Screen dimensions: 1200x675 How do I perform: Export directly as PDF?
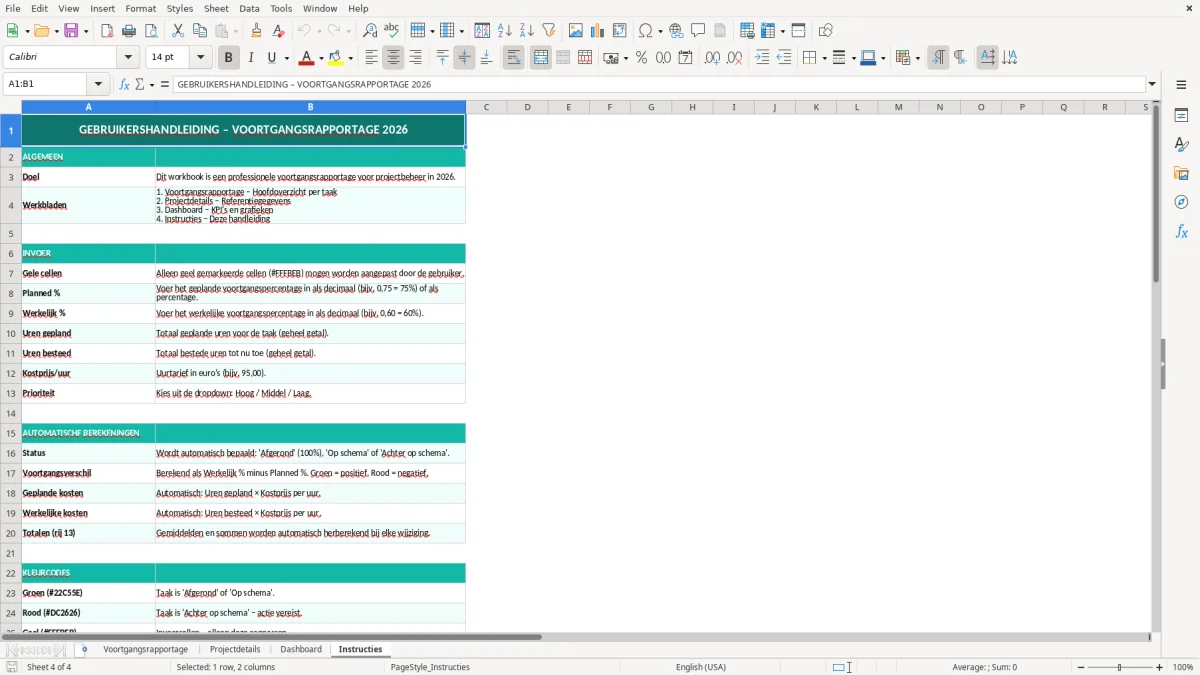107,31
